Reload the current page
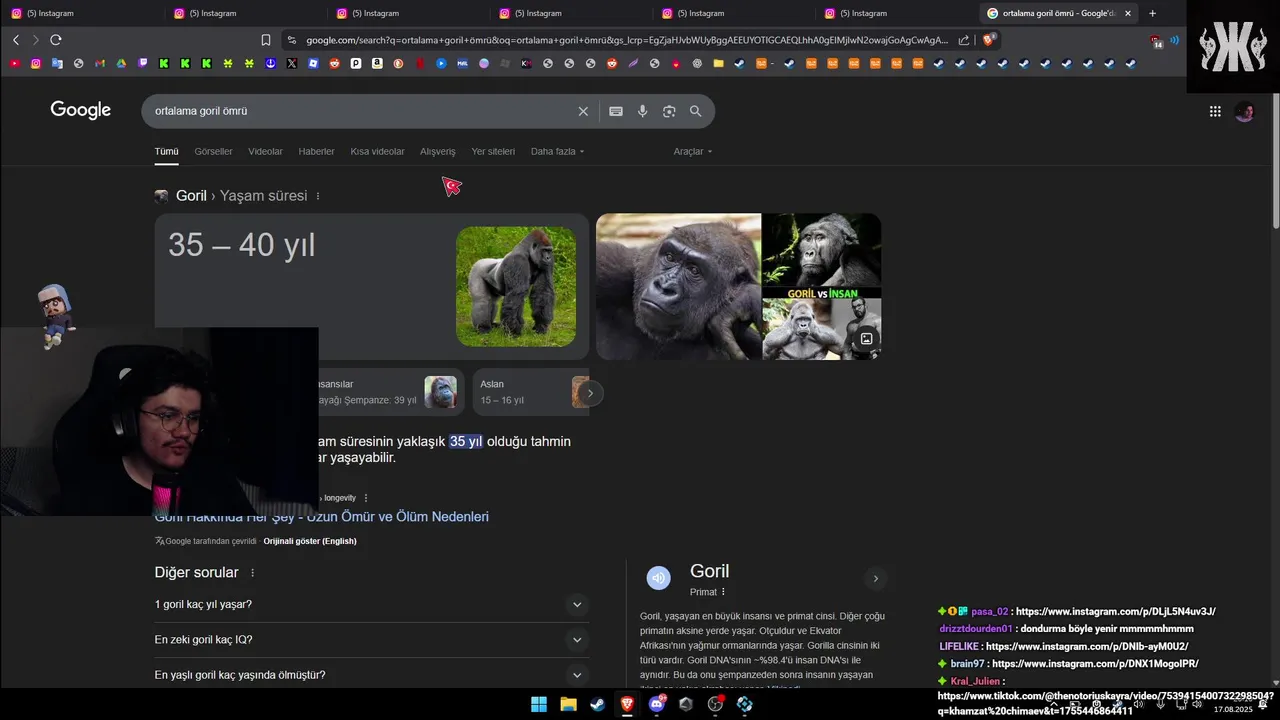This screenshot has width=1280, height=720. tap(56, 40)
